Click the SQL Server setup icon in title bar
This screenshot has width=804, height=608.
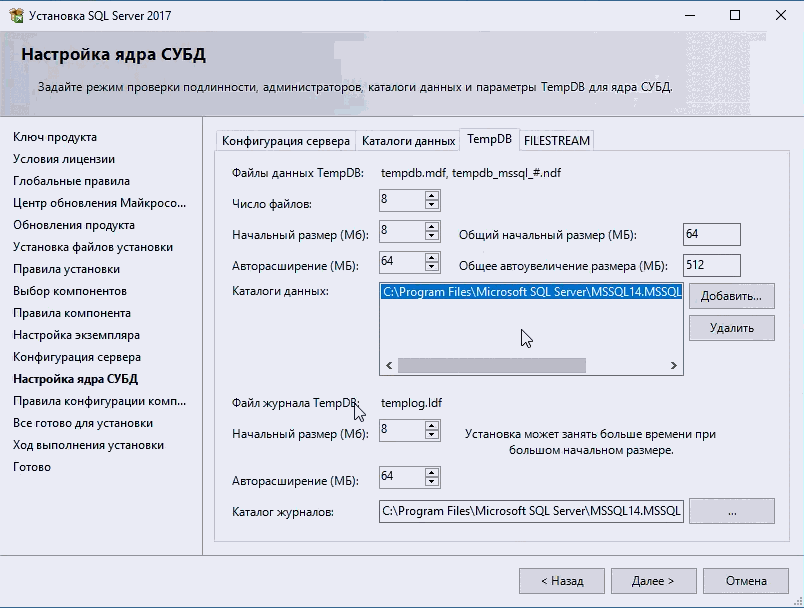click(16, 16)
